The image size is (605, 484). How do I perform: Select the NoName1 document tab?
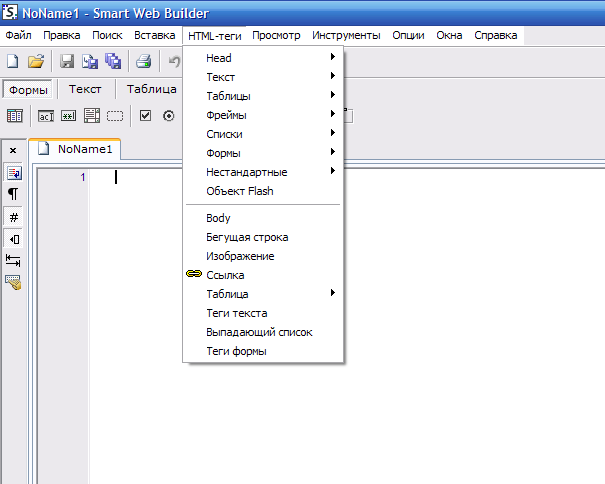tap(75, 149)
